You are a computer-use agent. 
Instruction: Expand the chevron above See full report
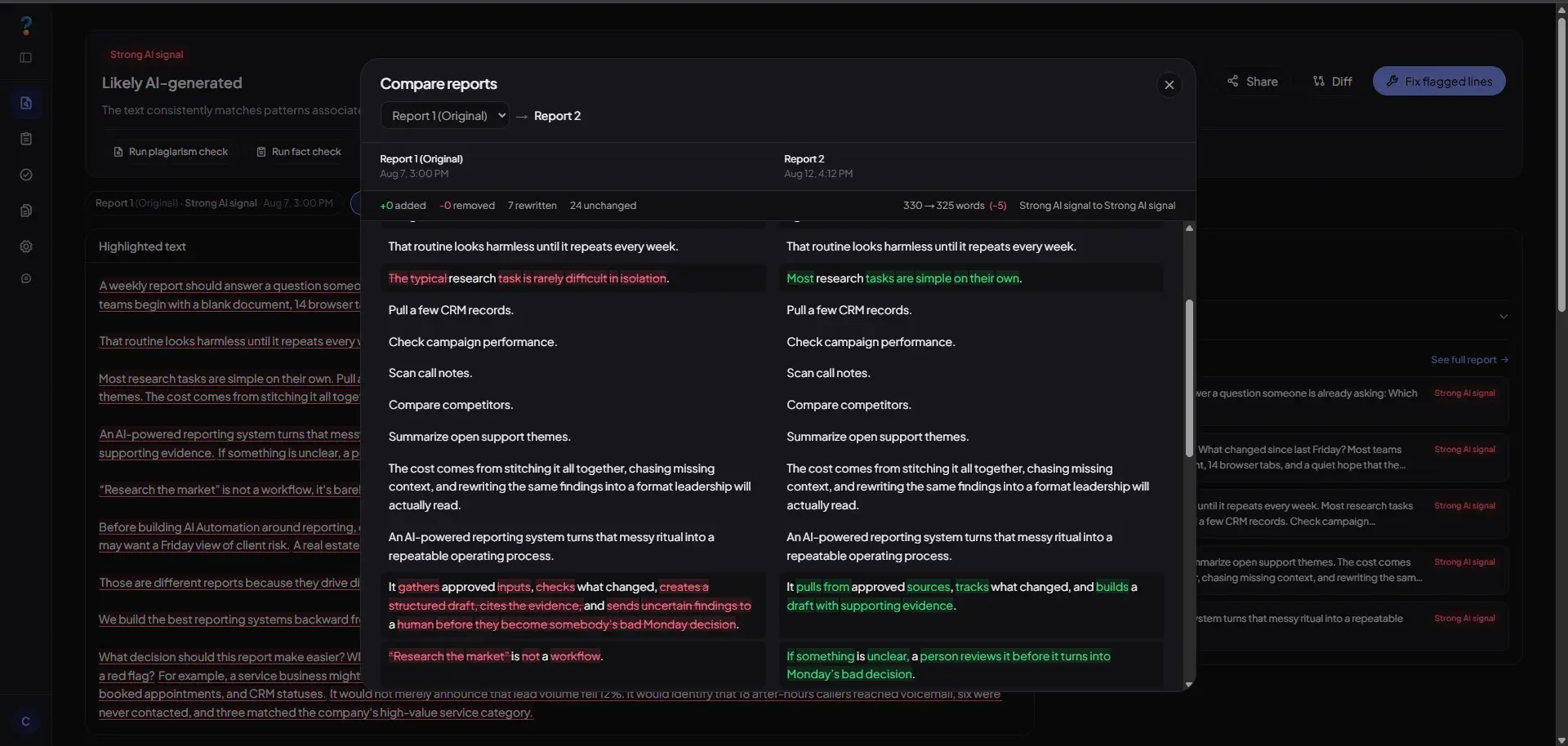tap(1503, 317)
